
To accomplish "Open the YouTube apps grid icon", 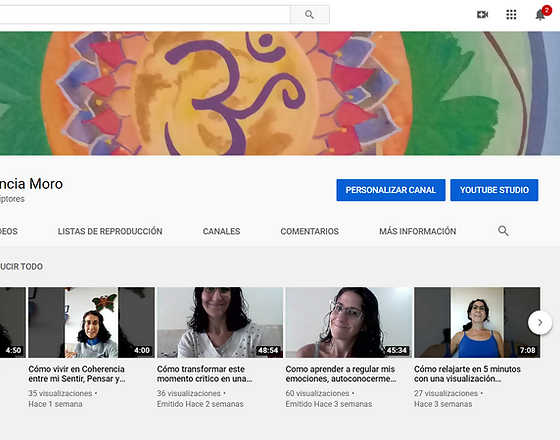I will coord(511,15).
